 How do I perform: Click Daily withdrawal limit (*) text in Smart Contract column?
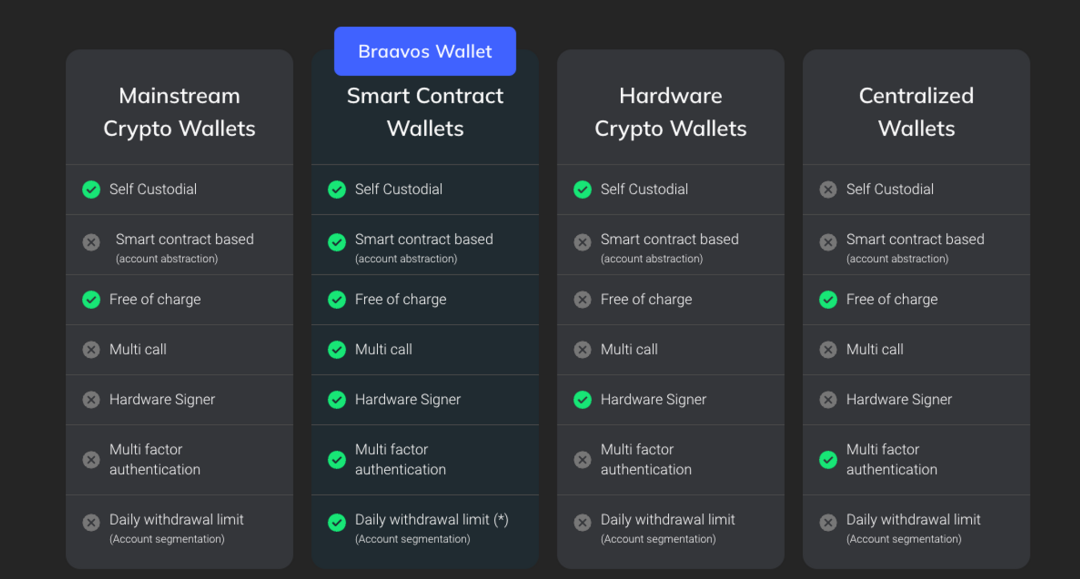(x=432, y=520)
